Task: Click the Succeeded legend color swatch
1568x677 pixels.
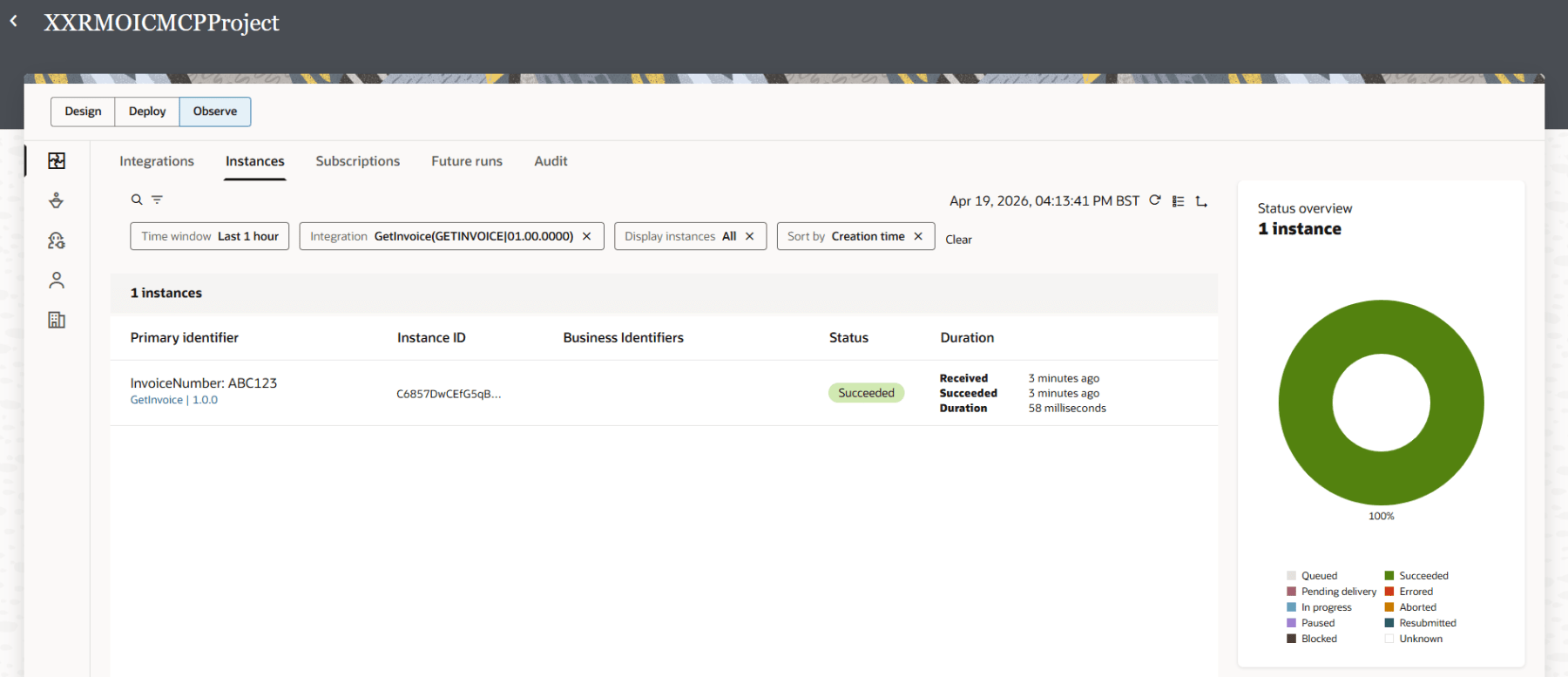Action: click(1389, 576)
